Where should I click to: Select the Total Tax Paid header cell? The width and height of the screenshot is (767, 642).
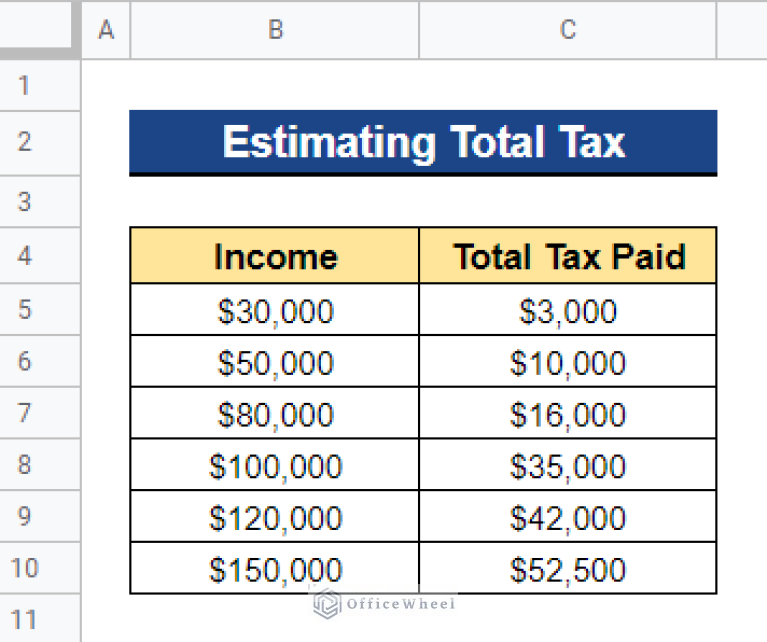(568, 255)
